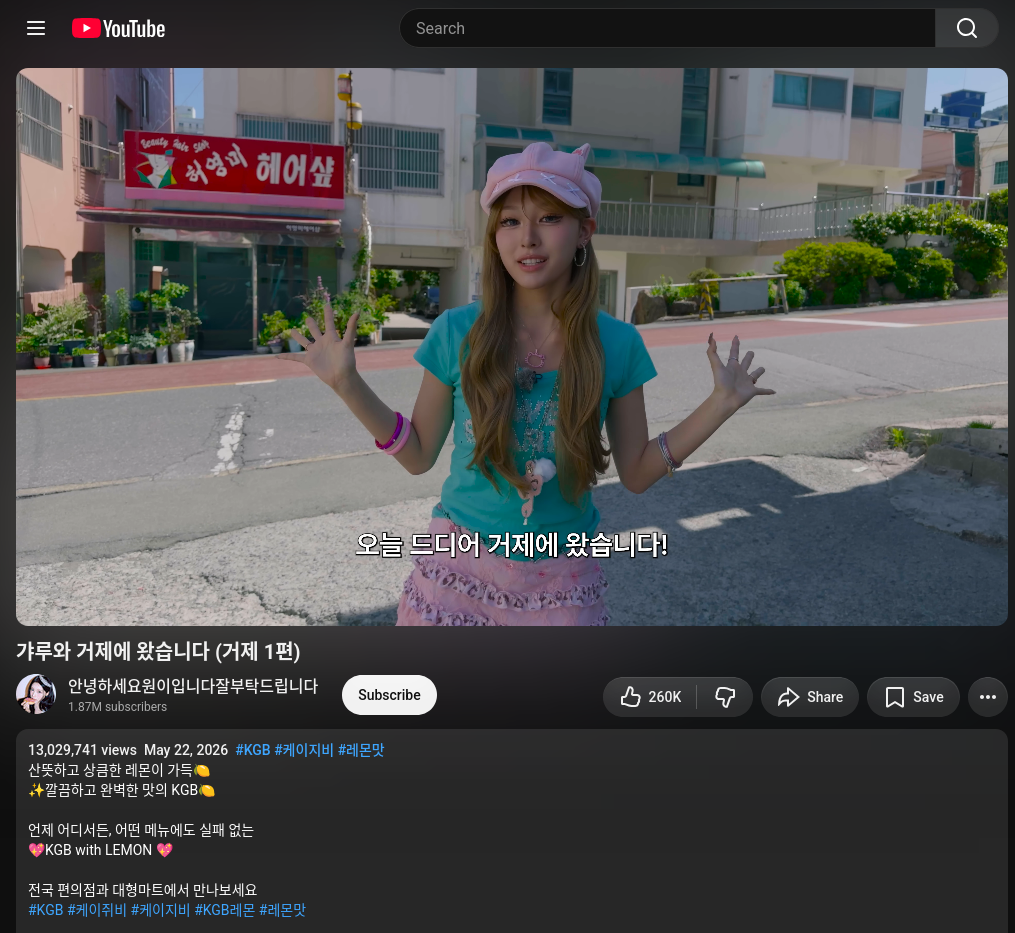This screenshot has height=933, width=1015.
Task: Open the Share dialog
Action: 810,697
